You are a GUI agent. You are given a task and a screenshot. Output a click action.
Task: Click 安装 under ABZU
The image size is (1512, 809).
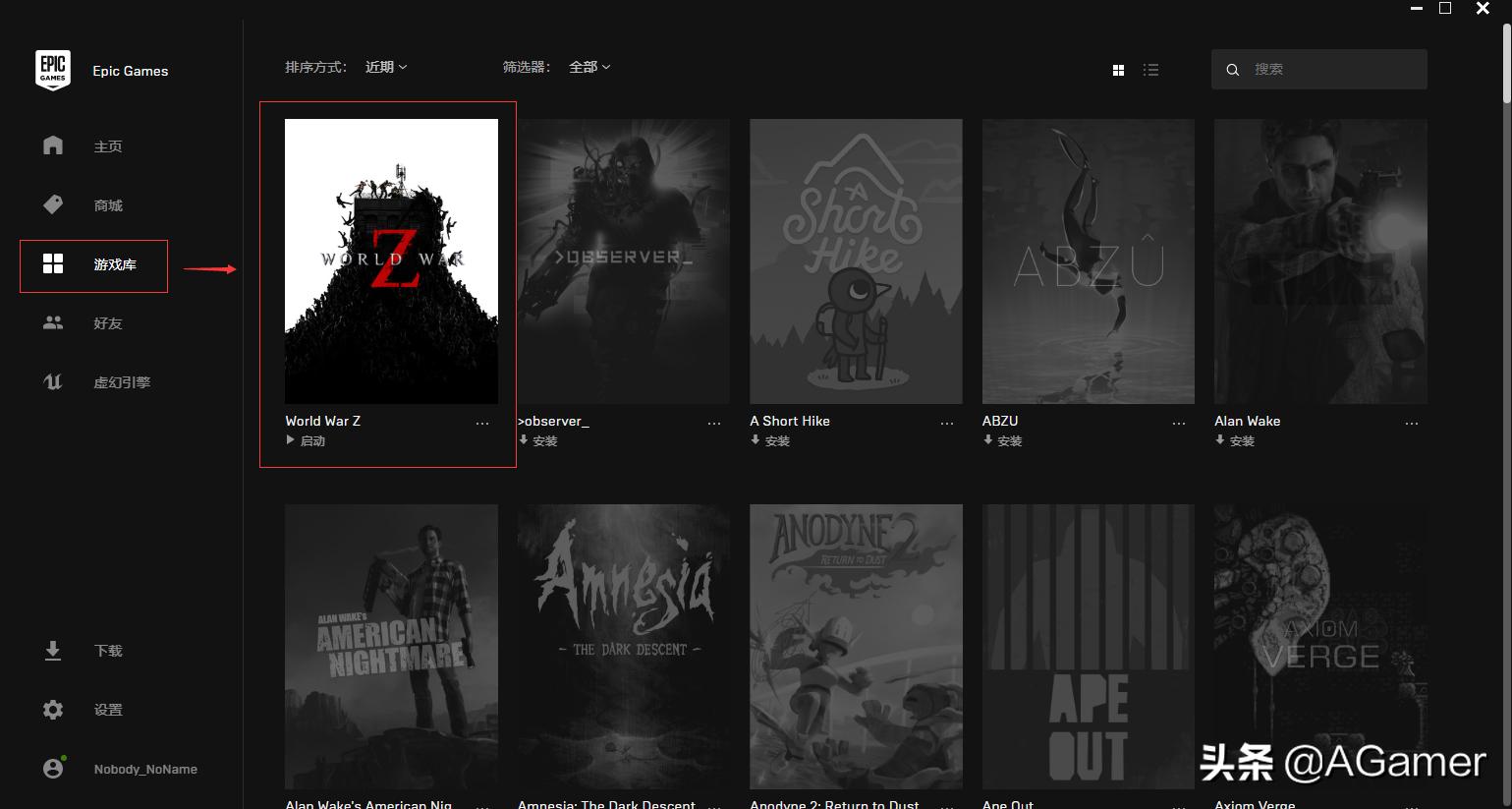(1010, 441)
